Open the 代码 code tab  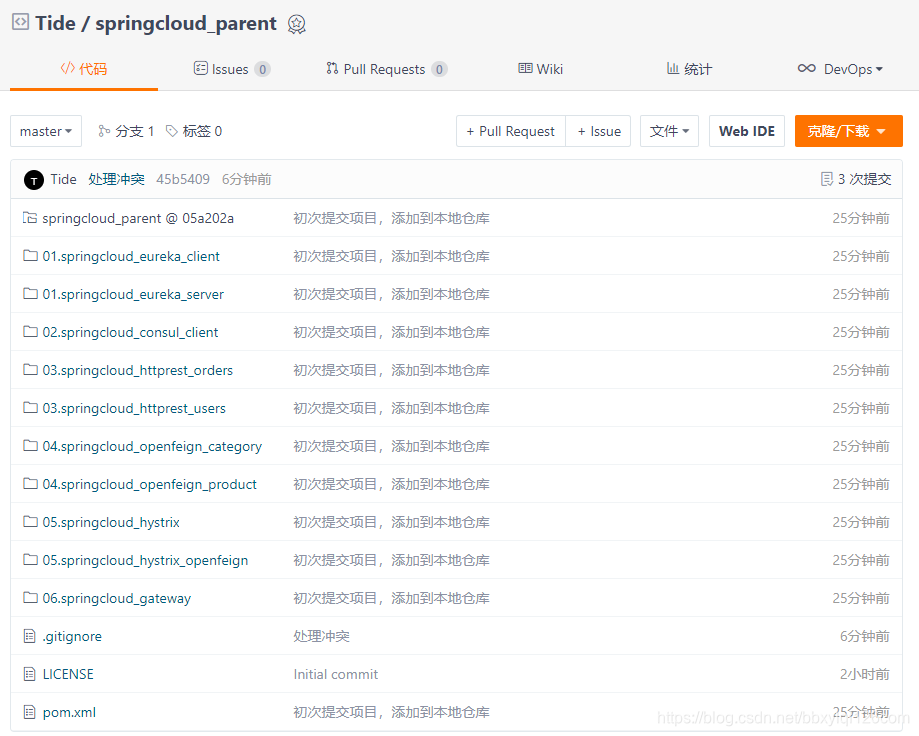click(84, 69)
